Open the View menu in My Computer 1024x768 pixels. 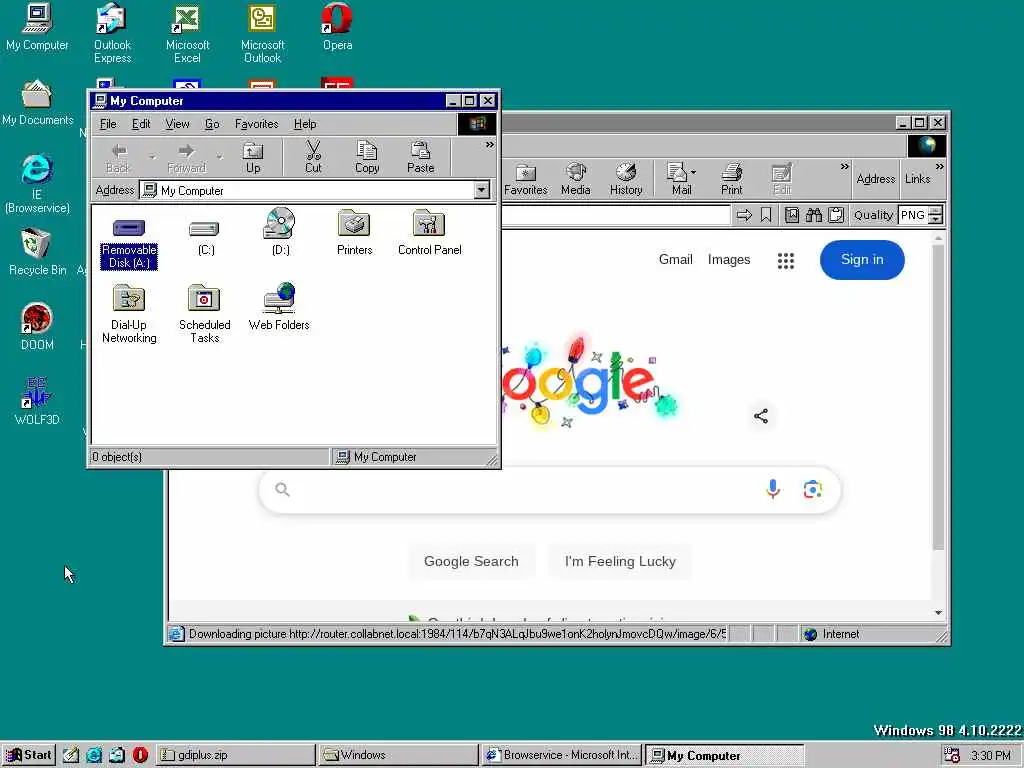point(177,123)
